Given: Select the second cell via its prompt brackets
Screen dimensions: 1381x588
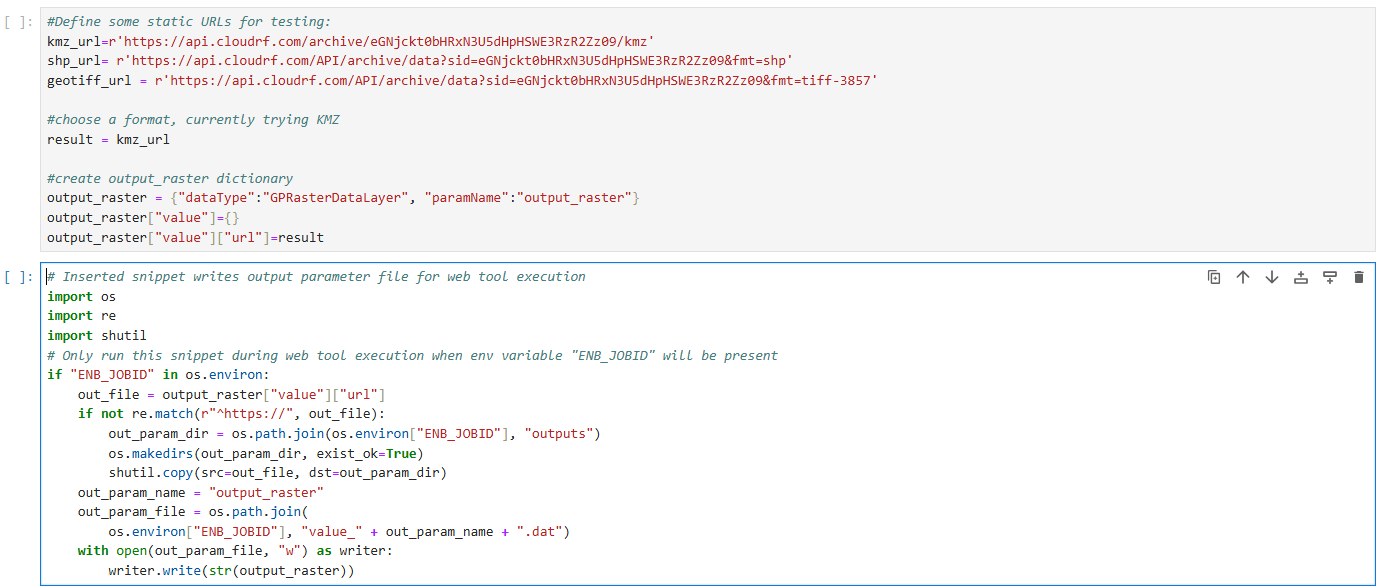Looking at the screenshot, I should click(19, 277).
